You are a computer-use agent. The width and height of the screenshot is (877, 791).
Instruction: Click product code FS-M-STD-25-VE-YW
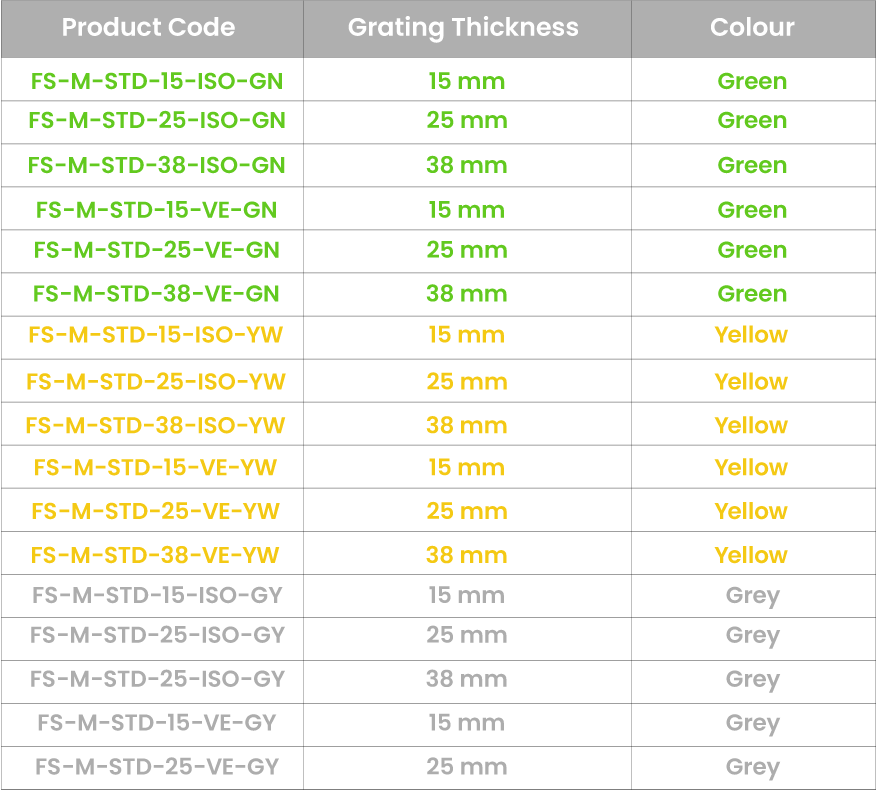coord(156,511)
